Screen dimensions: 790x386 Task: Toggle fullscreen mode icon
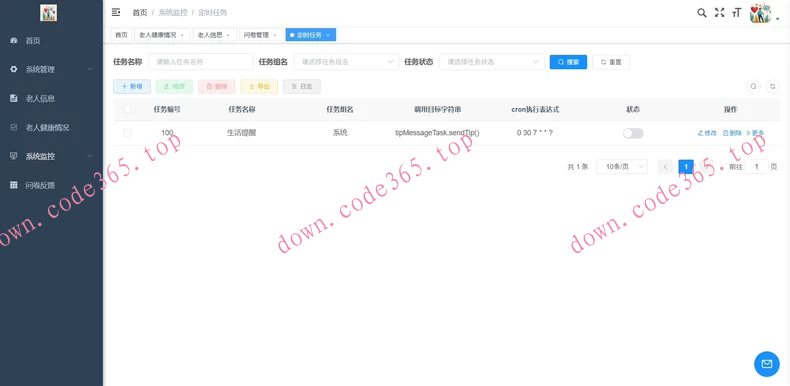(719, 13)
